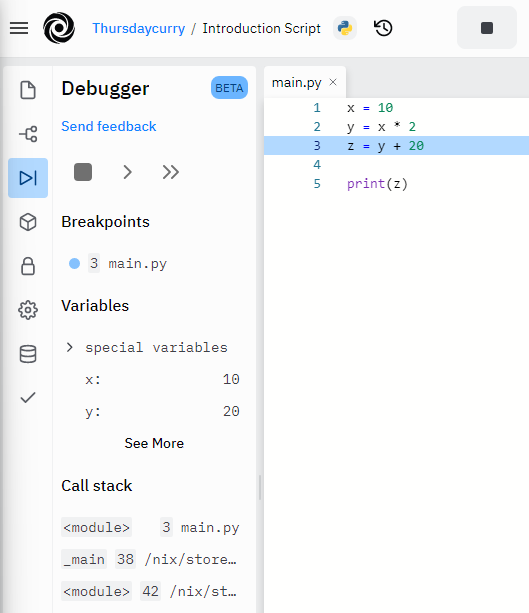Image resolution: width=529 pixels, height=613 pixels.
Task: Expand special variables
Action: [70, 347]
